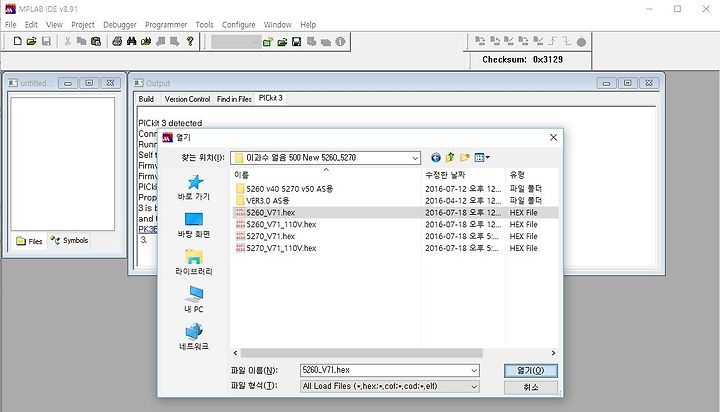
Task: Open the Help menu
Action: [308, 25]
